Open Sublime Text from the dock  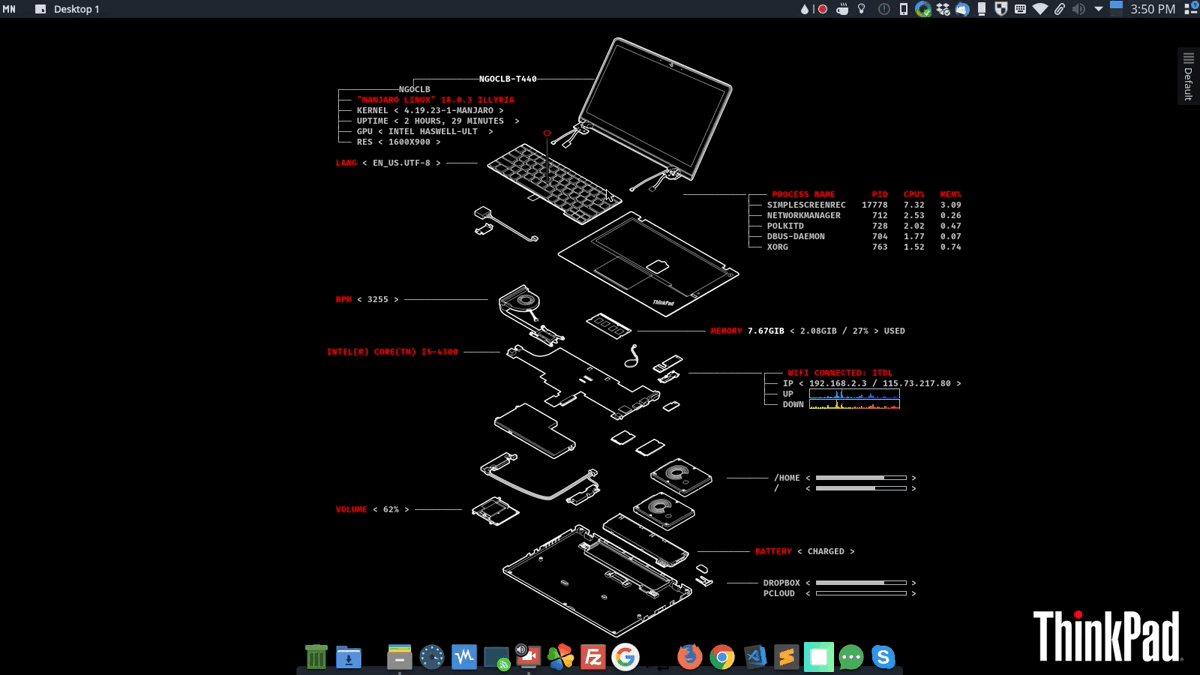coord(786,656)
